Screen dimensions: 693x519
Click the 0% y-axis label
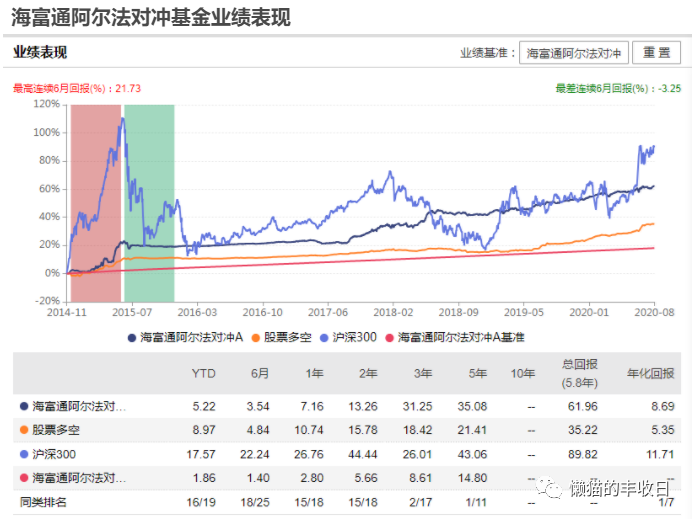pyautogui.click(x=52, y=273)
